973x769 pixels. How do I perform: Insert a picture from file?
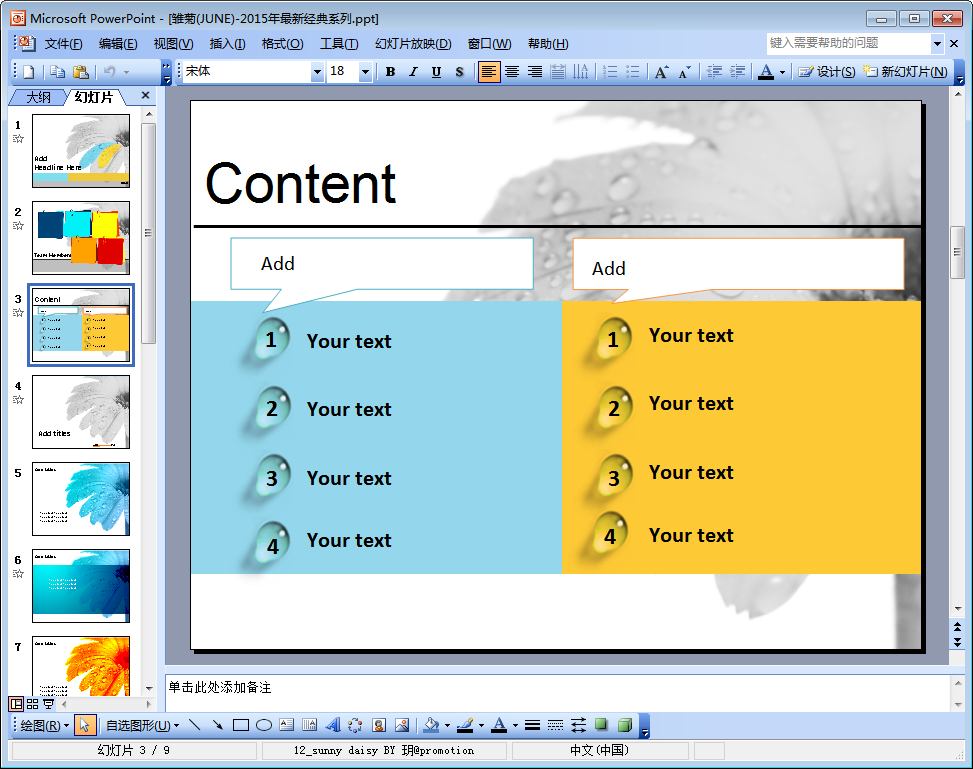[401, 725]
